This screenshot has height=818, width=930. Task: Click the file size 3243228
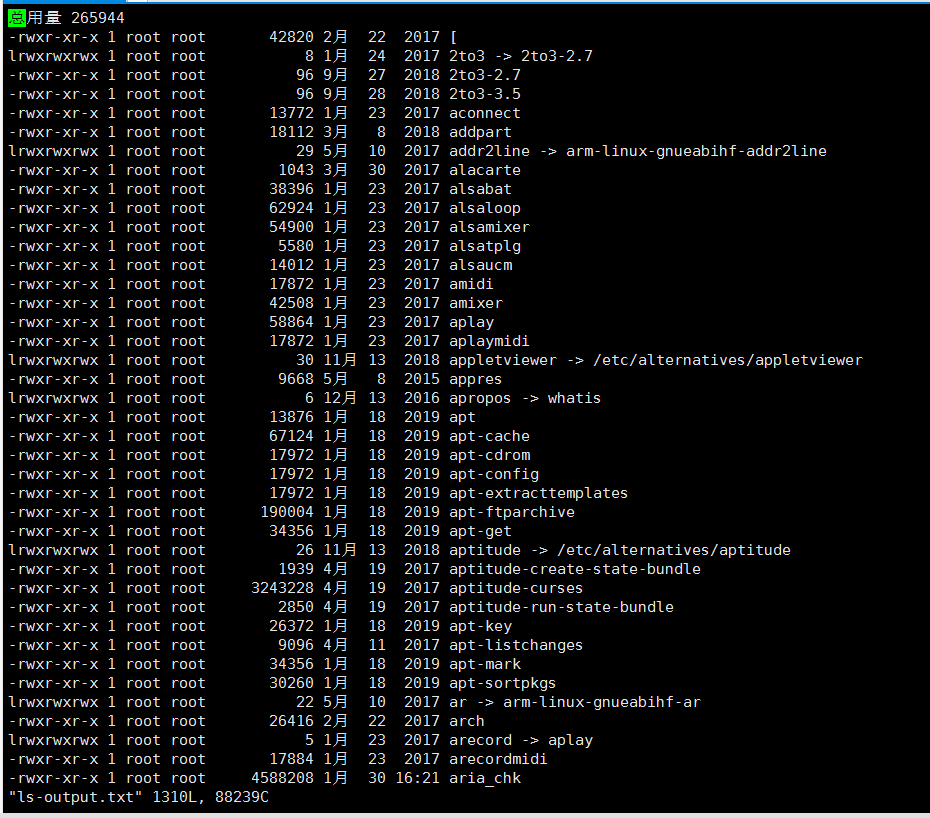point(282,588)
